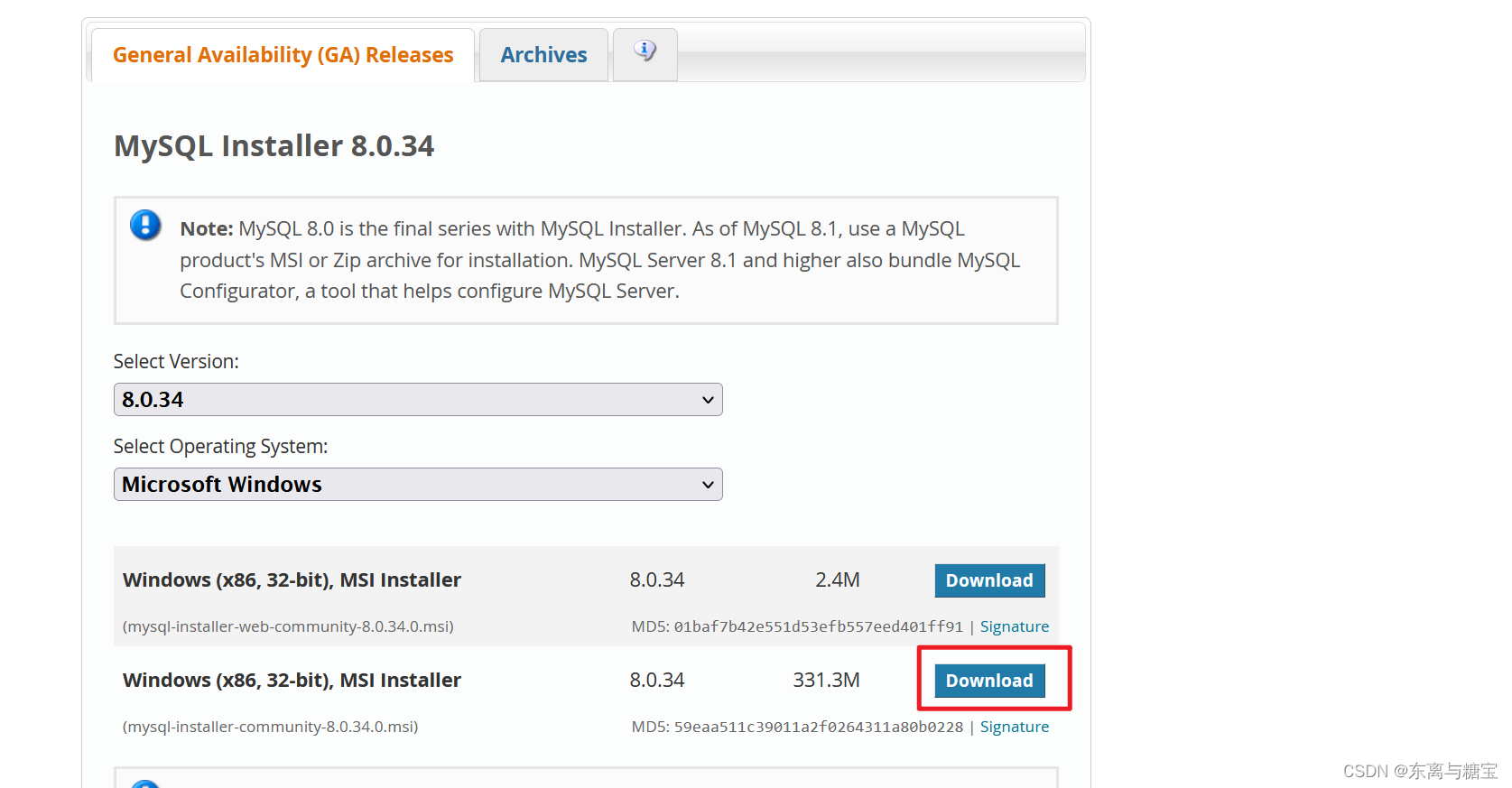The height and width of the screenshot is (788, 1512).
Task: Open the Select Version dropdown showing 8.0.34
Action: tap(418, 400)
